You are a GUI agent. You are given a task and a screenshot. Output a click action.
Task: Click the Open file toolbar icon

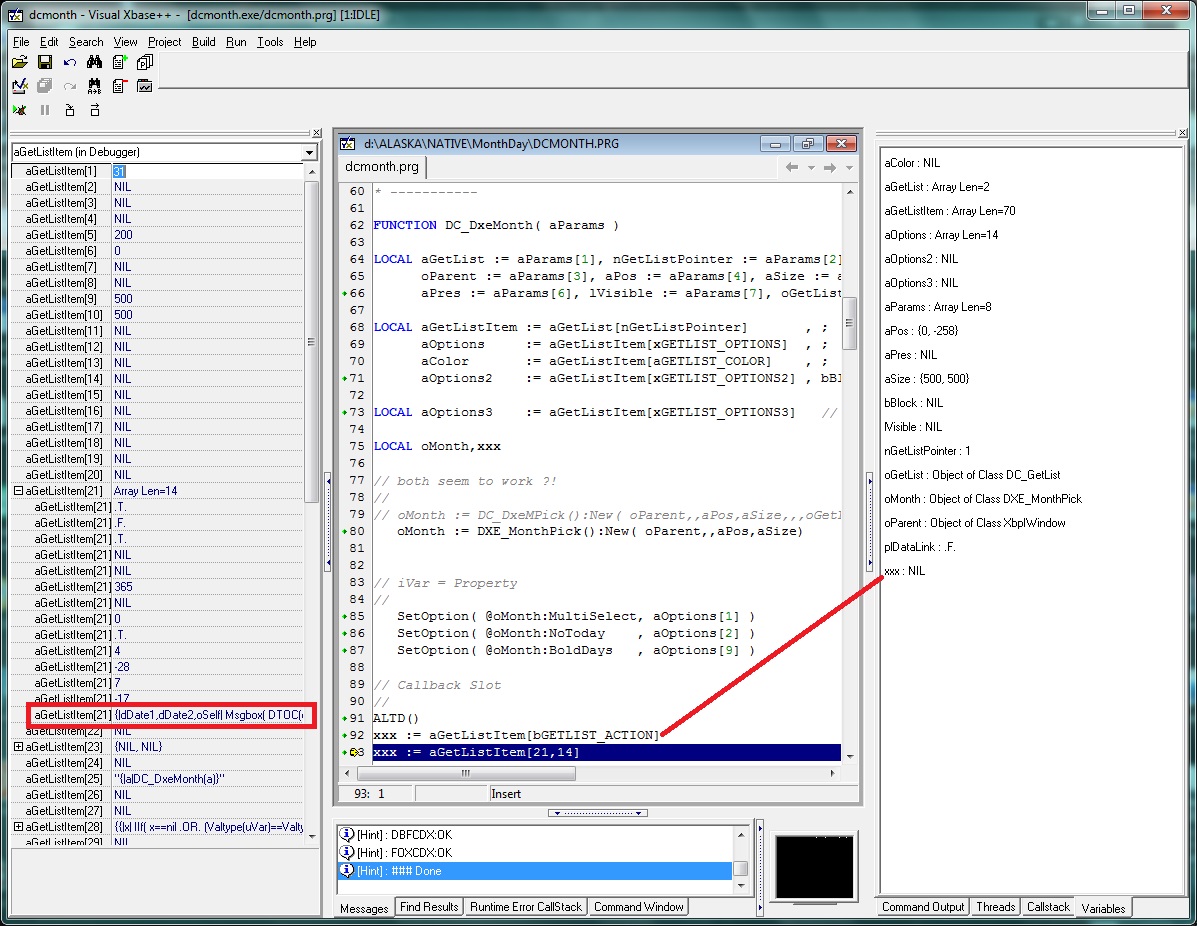coord(20,62)
